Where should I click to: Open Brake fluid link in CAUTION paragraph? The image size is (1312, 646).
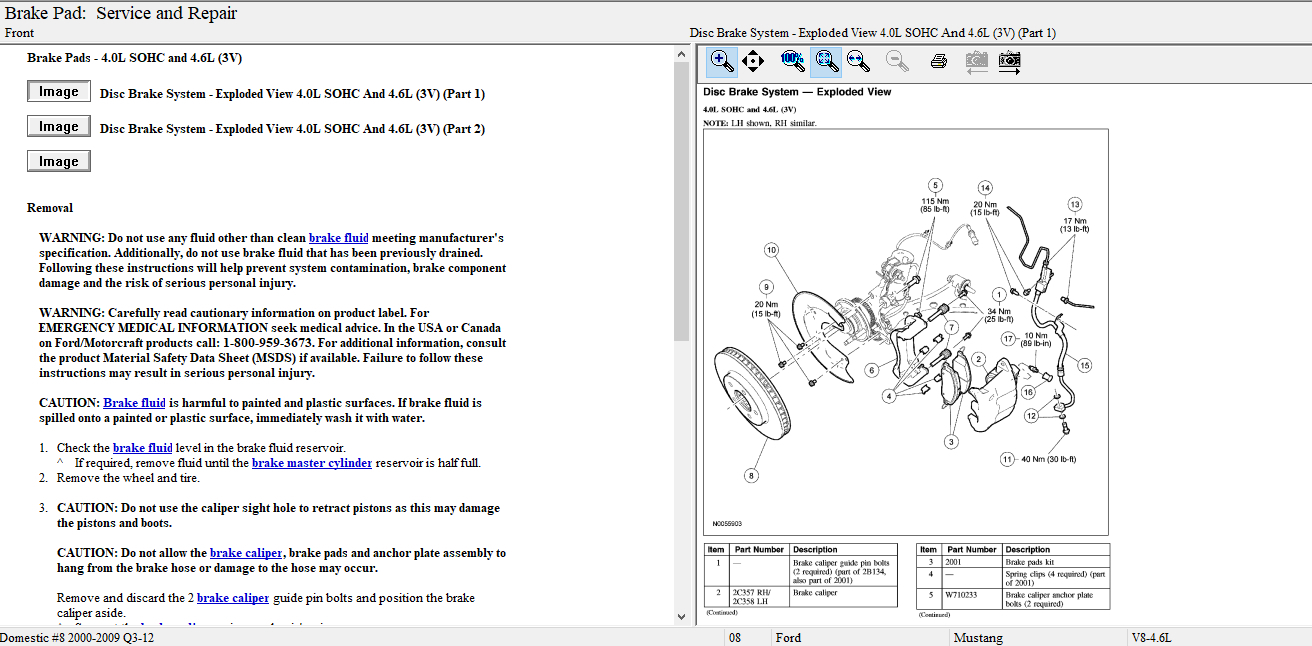click(134, 403)
